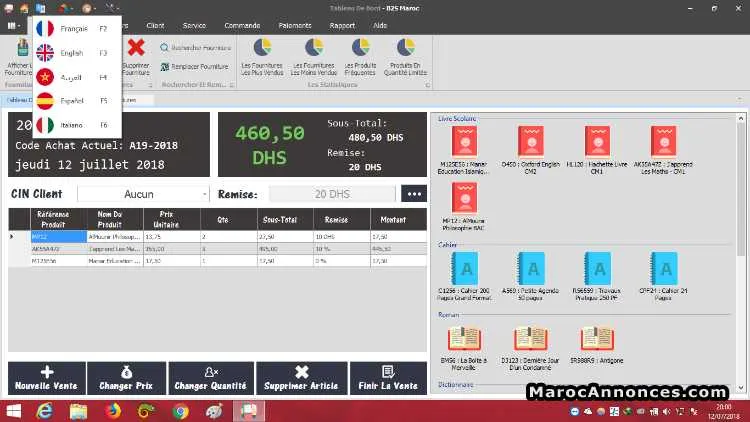This screenshot has height=422, width=750.
Task: Click the Changer Quantité button
Action: [x=211, y=378]
